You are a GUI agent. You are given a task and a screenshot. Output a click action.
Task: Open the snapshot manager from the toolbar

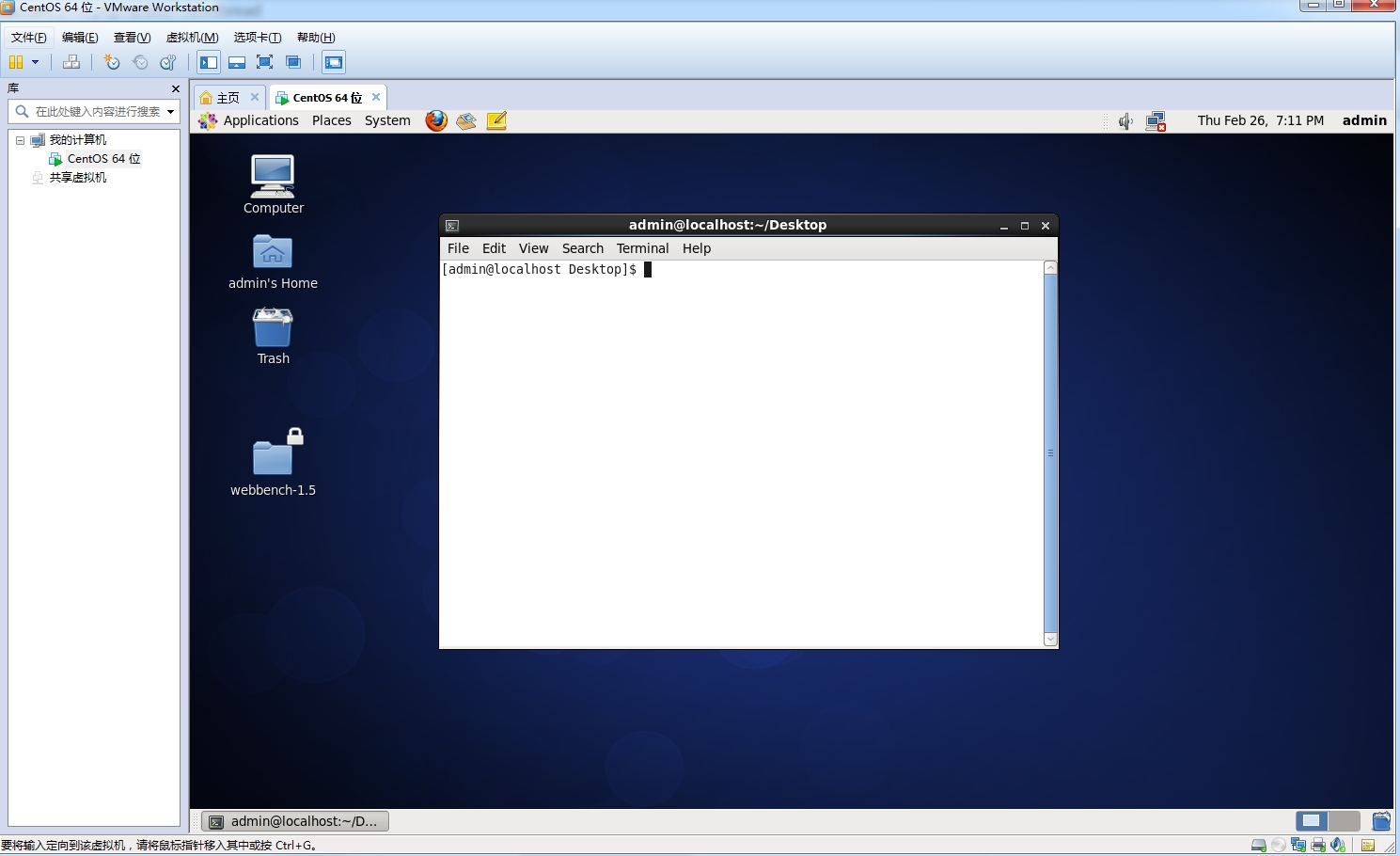click(x=168, y=62)
